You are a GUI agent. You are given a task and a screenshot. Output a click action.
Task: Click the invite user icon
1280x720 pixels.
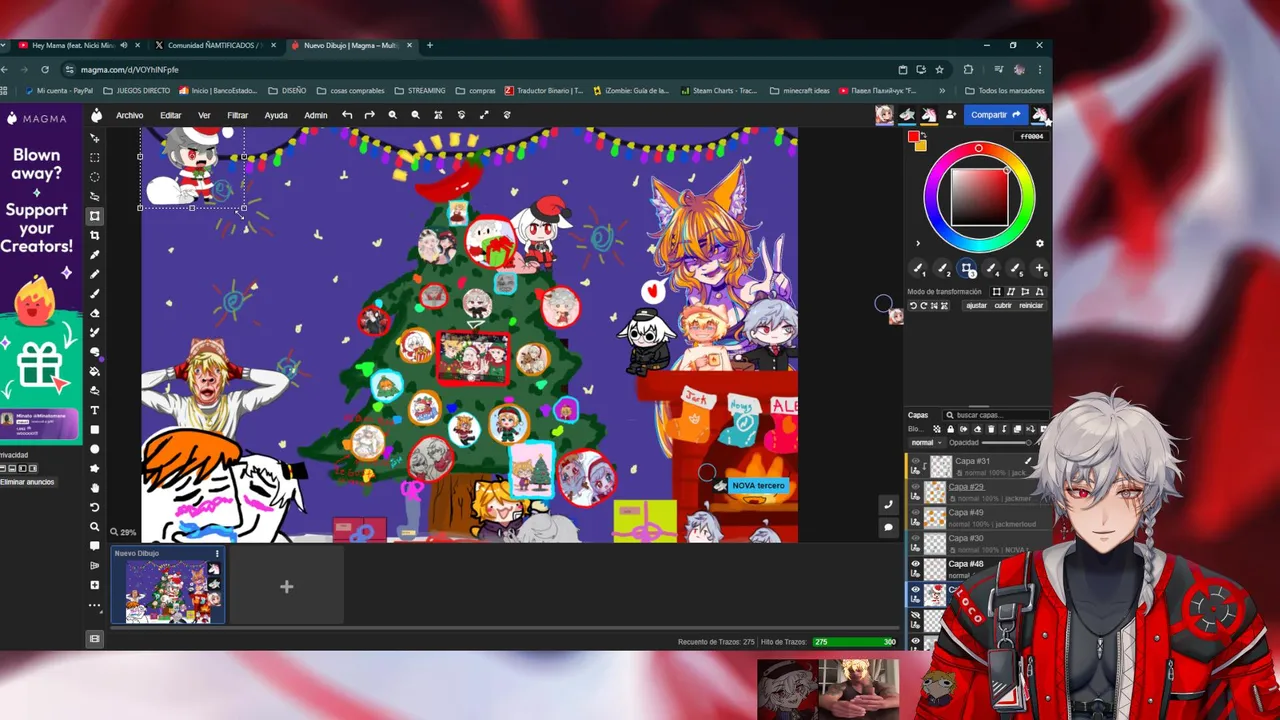[950, 115]
